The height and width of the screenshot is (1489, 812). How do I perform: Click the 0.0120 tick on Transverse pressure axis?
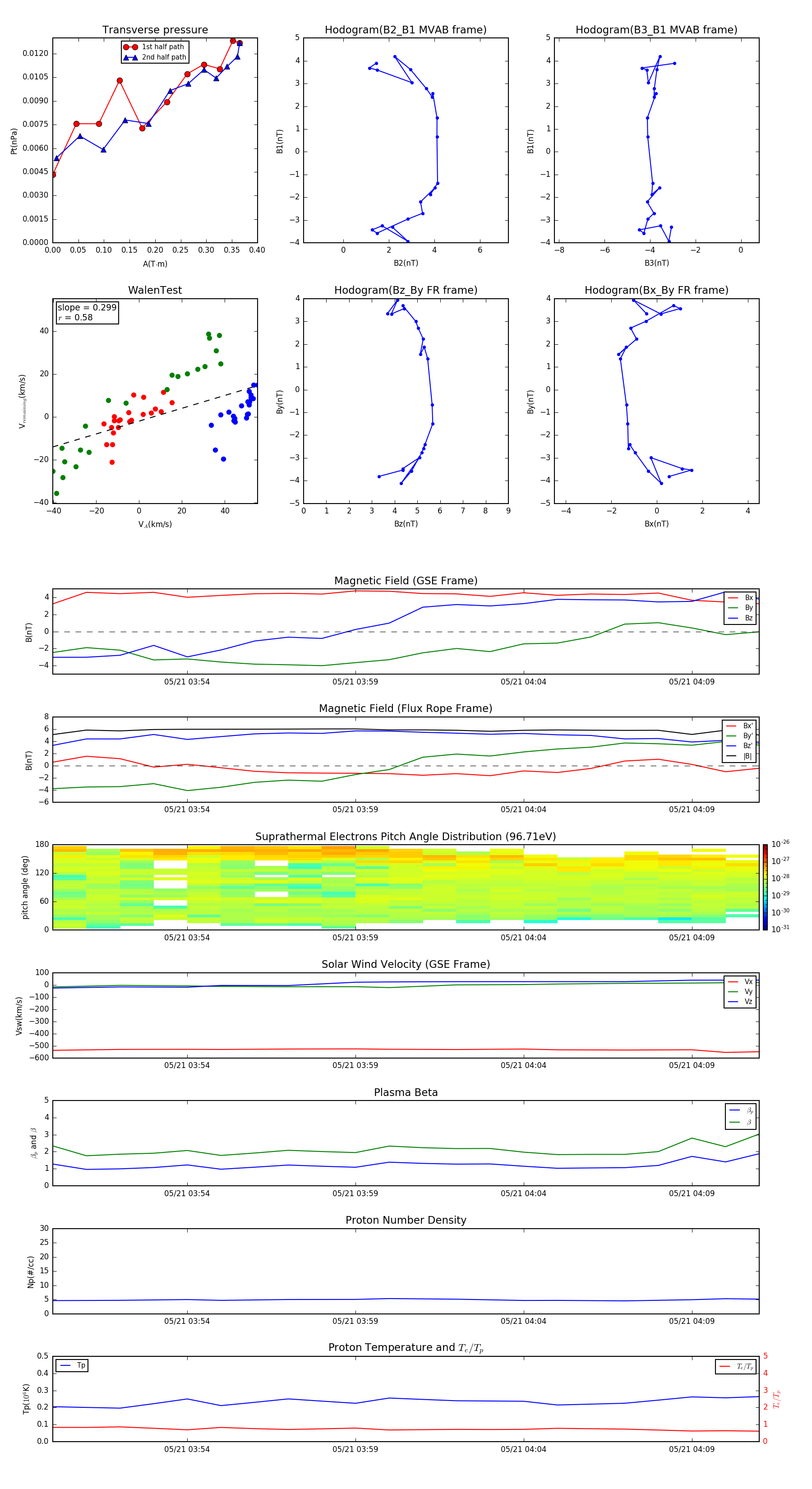pyautogui.click(x=35, y=53)
